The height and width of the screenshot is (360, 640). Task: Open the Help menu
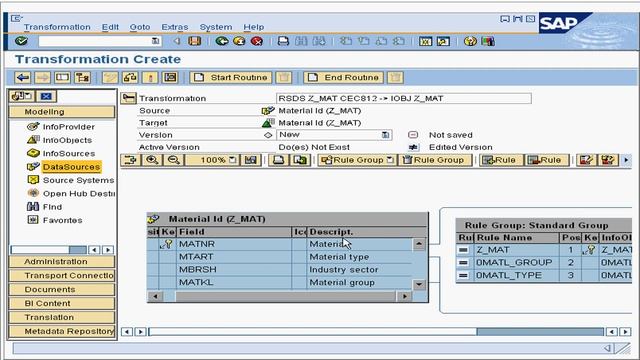pyautogui.click(x=254, y=27)
